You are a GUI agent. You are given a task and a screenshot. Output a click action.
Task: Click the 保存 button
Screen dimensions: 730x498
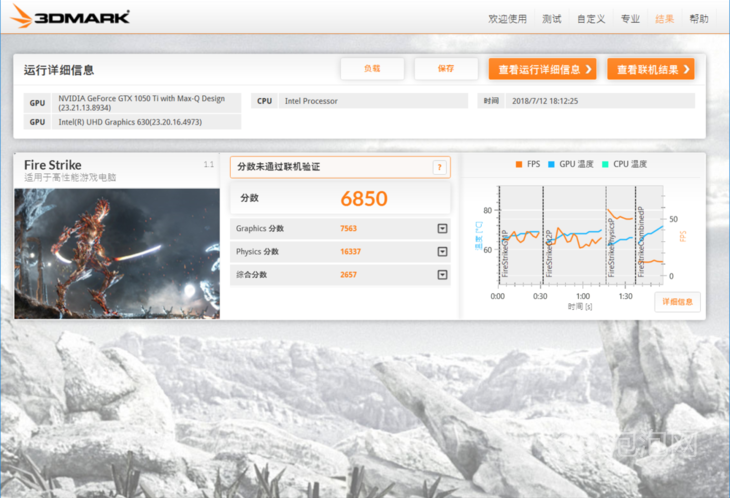446,69
